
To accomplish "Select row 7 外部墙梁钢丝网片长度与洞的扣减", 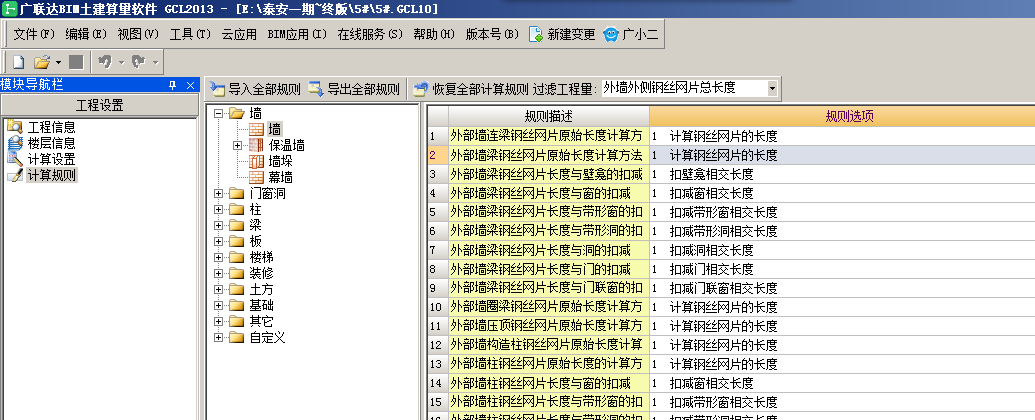I will (x=549, y=250).
